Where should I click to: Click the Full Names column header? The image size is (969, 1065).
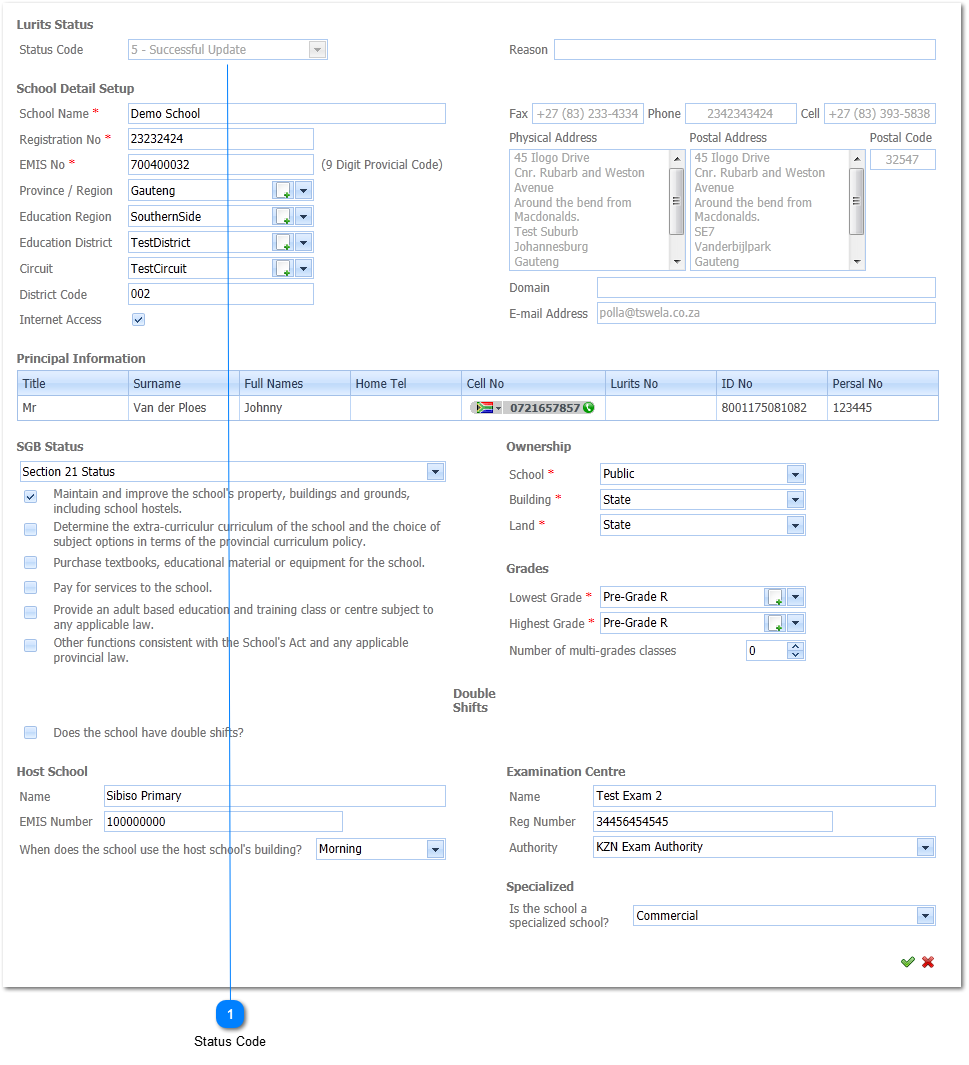295,383
